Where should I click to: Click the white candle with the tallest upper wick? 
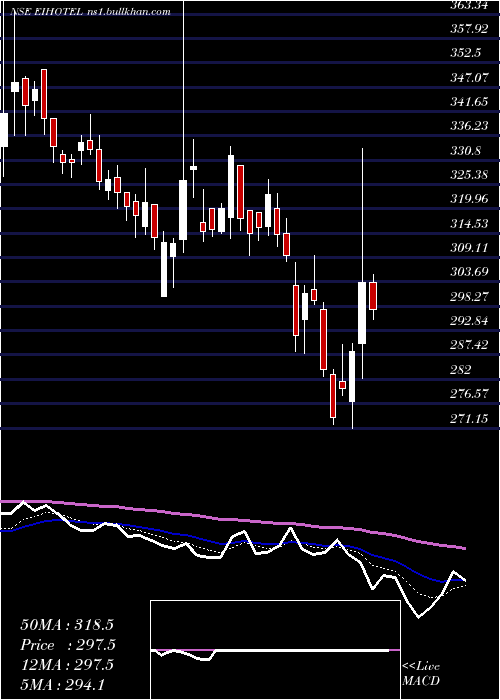coord(183,210)
